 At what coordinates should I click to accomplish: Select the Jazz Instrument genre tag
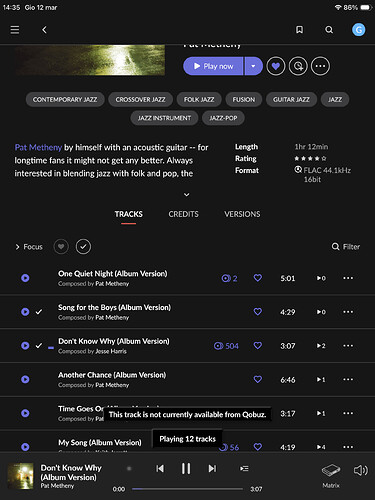pos(164,118)
